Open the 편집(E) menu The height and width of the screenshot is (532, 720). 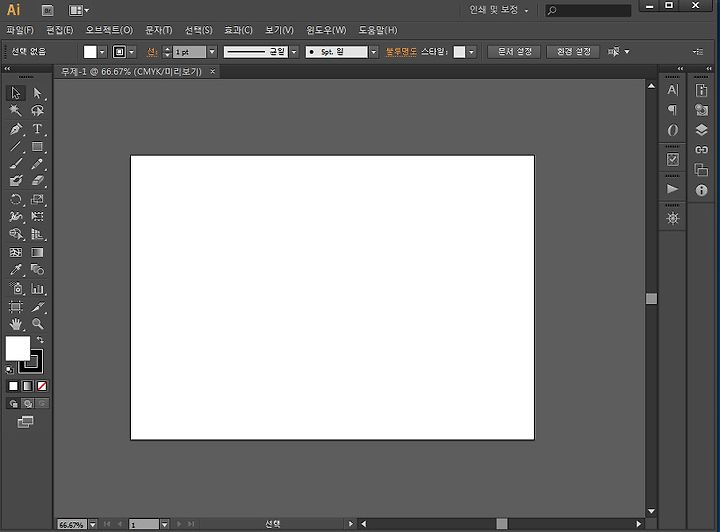[x=60, y=30]
